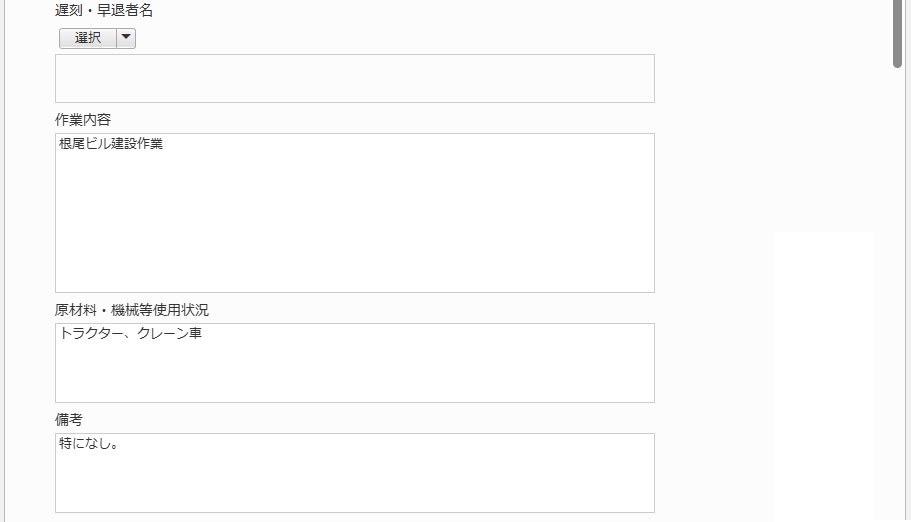Click the word トラクター in the text
911x522 pixels.
pyautogui.click(x=90, y=333)
